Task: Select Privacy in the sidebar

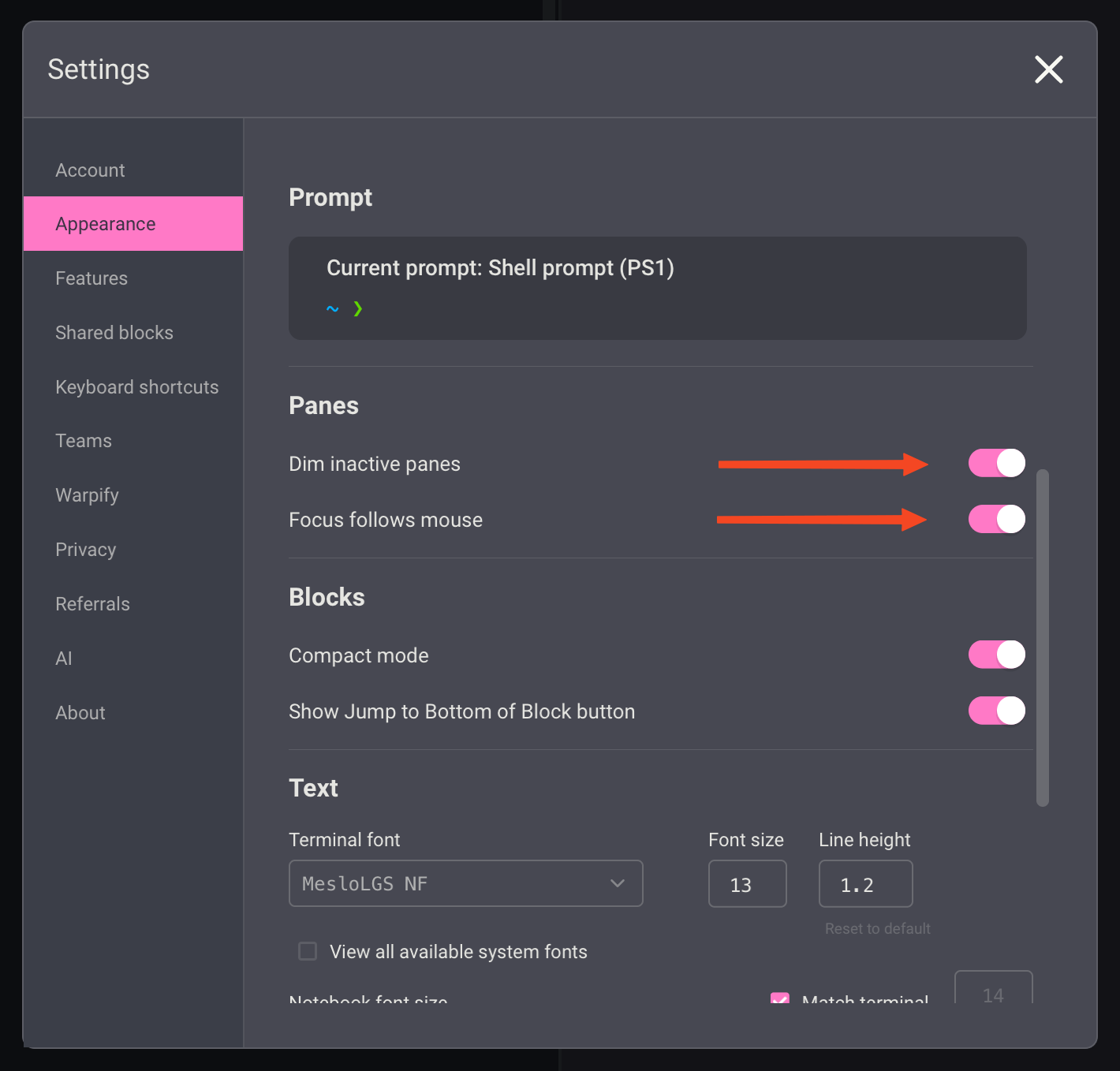Action: click(85, 550)
